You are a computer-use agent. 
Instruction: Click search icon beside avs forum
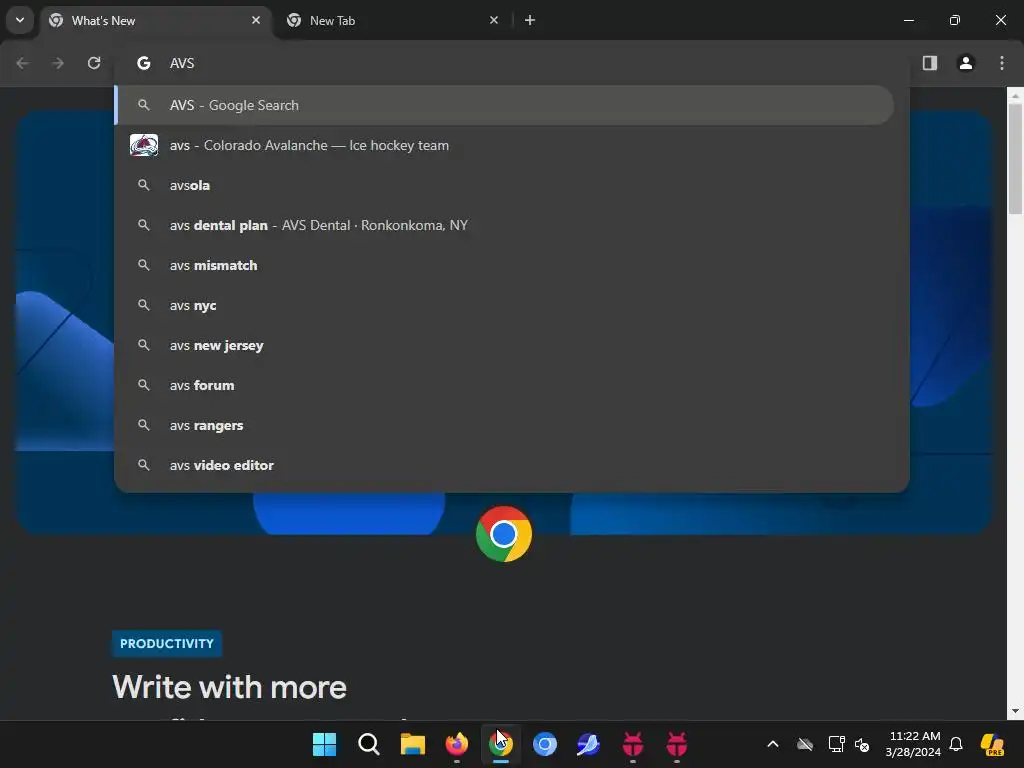coord(144,385)
